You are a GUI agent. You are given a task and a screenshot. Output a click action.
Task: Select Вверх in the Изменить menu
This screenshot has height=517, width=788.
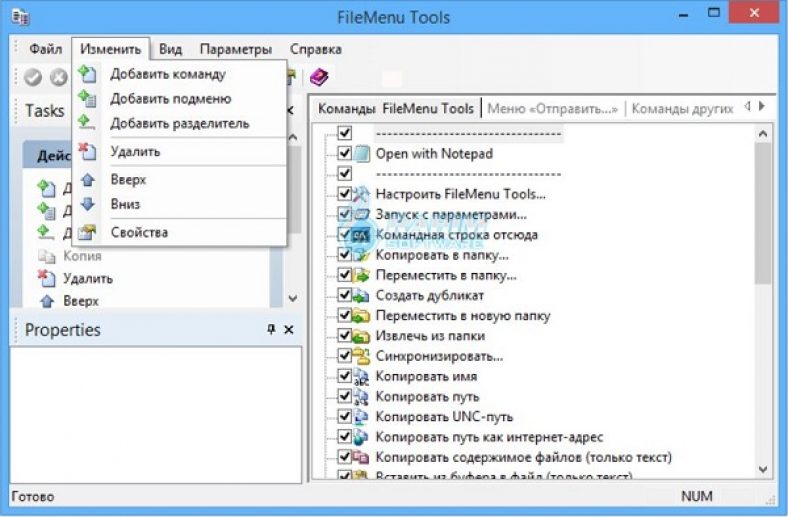(x=180, y=179)
